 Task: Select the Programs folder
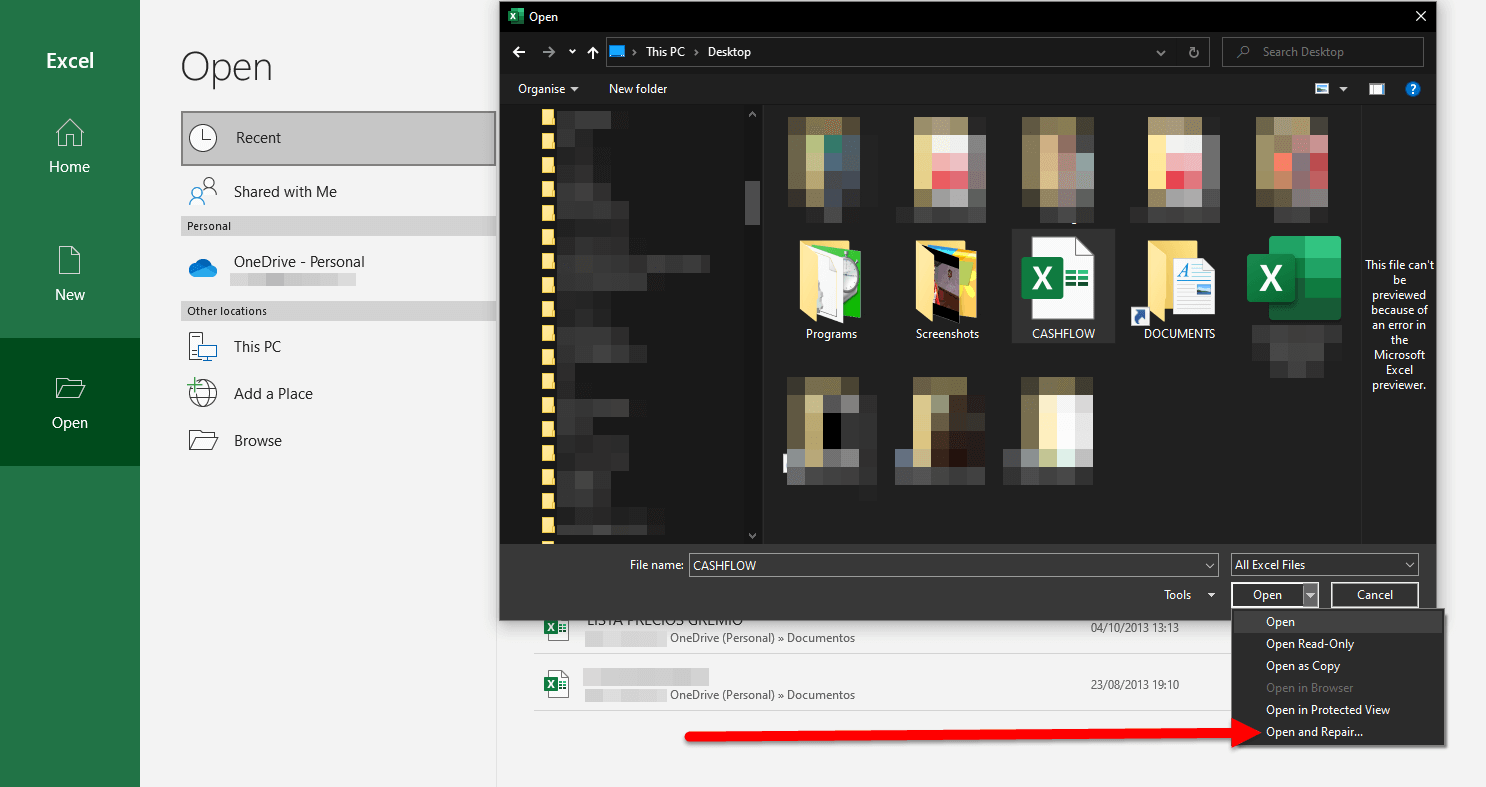831,290
